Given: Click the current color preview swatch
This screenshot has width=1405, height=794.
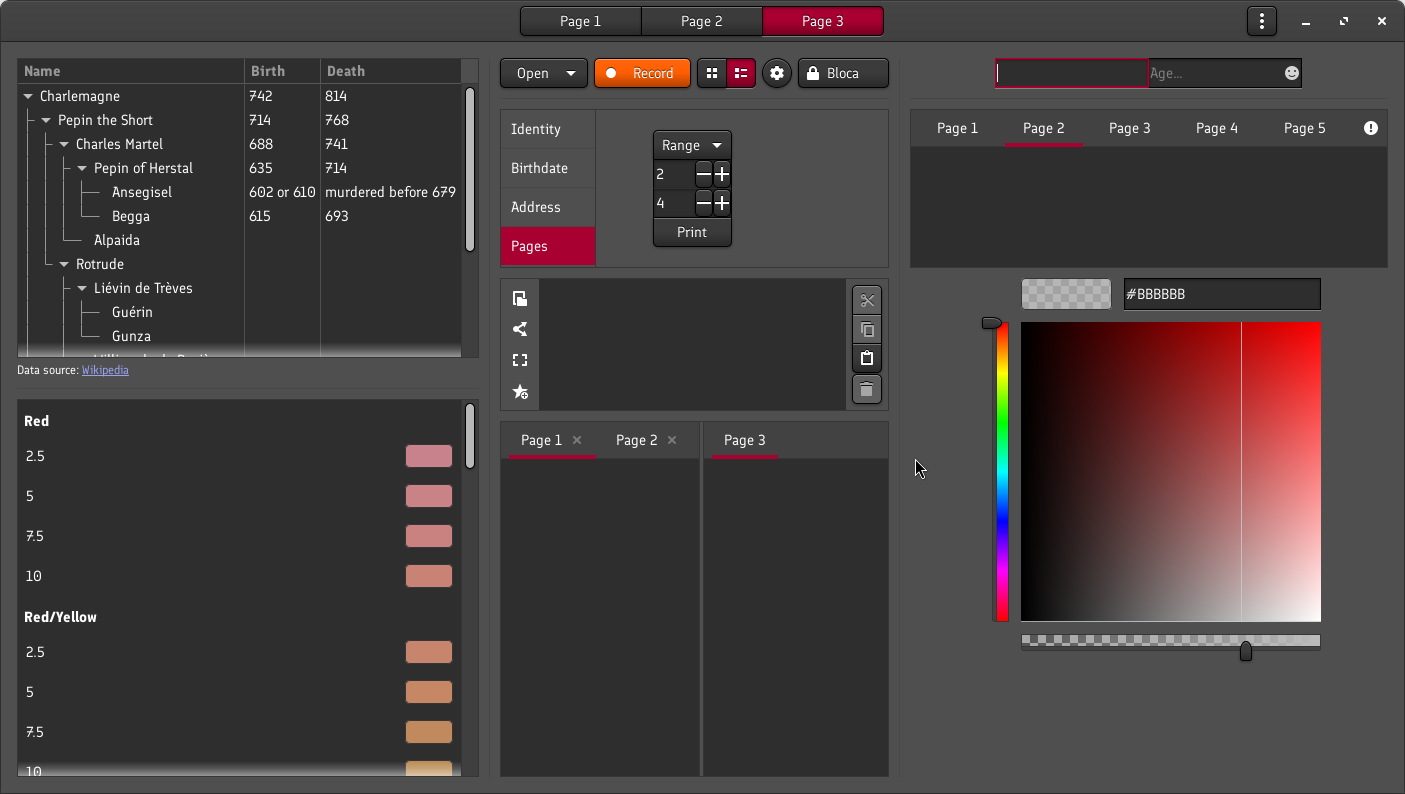Looking at the screenshot, I should (1066, 294).
